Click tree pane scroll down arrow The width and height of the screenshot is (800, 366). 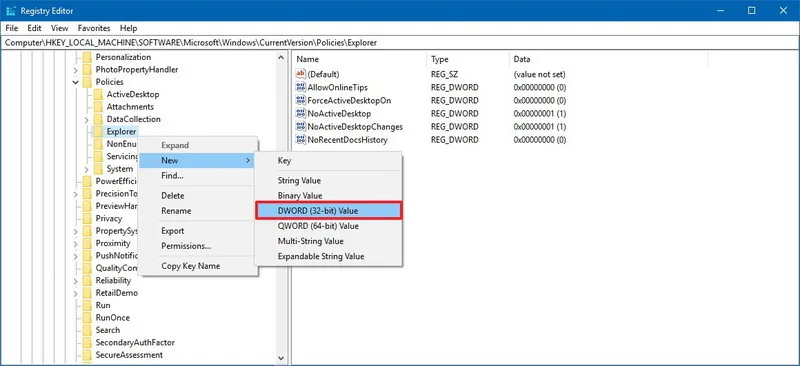pyautogui.click(x=281, y=359)
